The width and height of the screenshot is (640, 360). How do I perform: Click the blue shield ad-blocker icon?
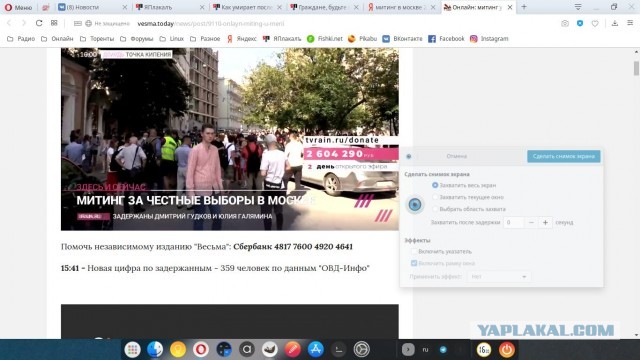coord(580,24)
